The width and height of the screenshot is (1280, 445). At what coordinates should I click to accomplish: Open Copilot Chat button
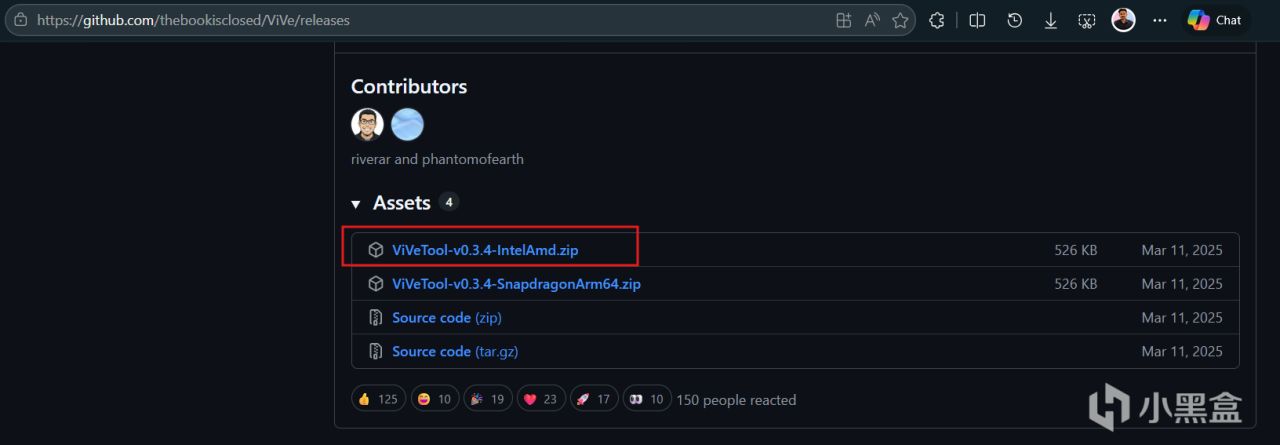click(1215, 20)
